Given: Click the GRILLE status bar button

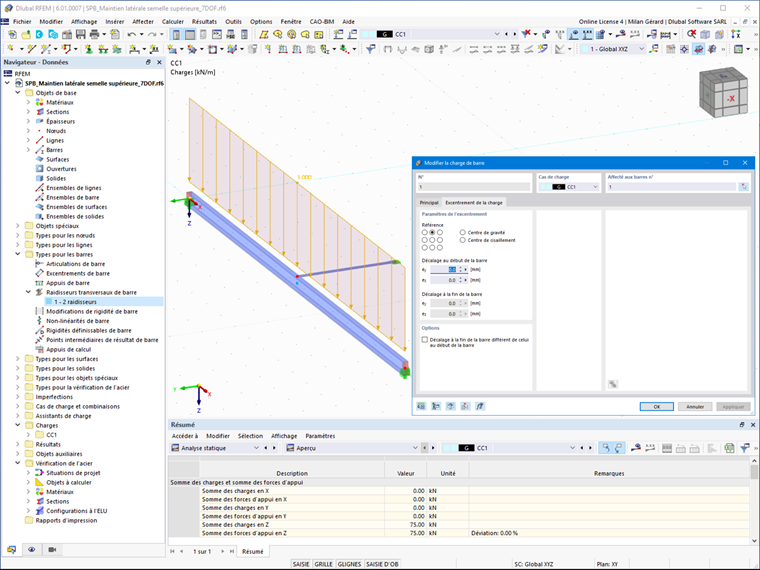Looking at the screenshot, I should (323, 564).
